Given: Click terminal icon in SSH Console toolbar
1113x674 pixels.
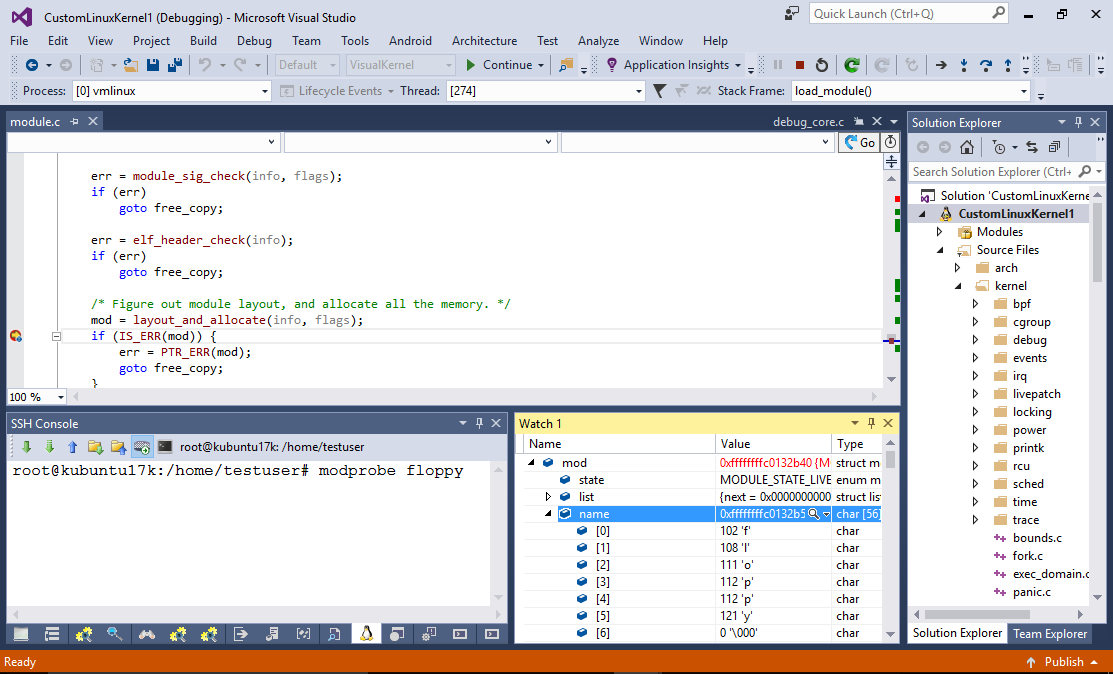Looking at the screenshot, I should 165,447.
